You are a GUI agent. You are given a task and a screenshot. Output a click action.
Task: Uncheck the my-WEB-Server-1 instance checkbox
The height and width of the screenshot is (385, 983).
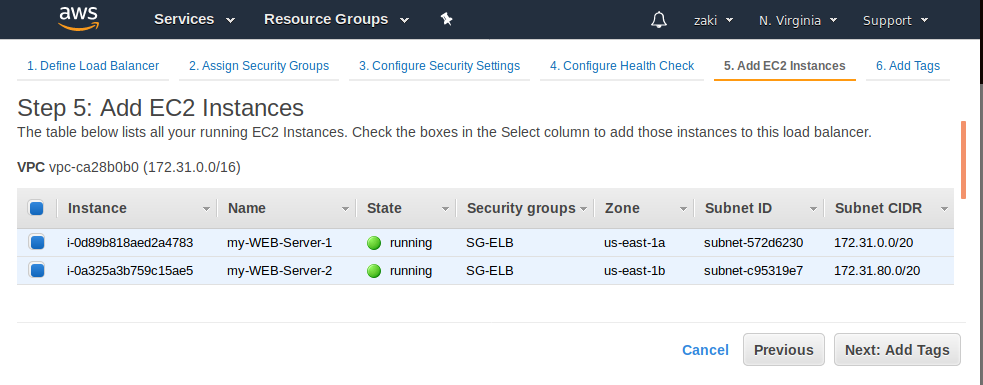36,242
